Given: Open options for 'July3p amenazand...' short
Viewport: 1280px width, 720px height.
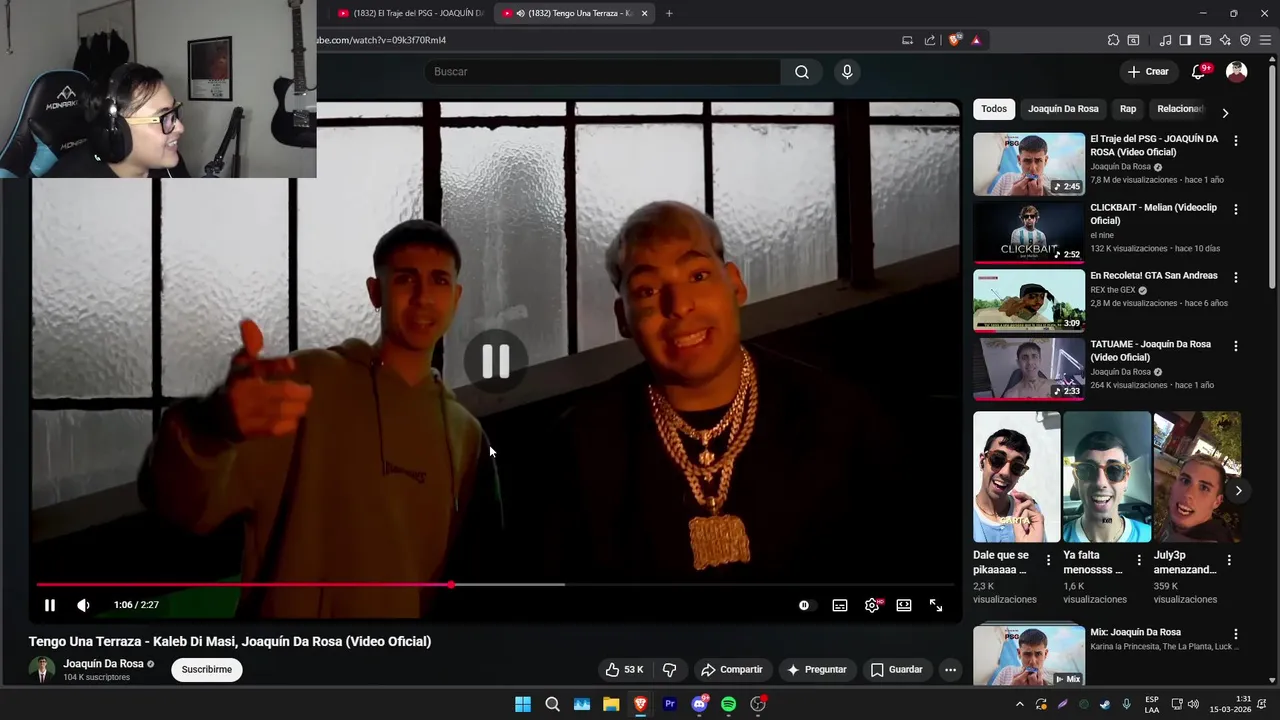Looking at the screenshot, I should pyautogui.click(x=1229, y=560).
